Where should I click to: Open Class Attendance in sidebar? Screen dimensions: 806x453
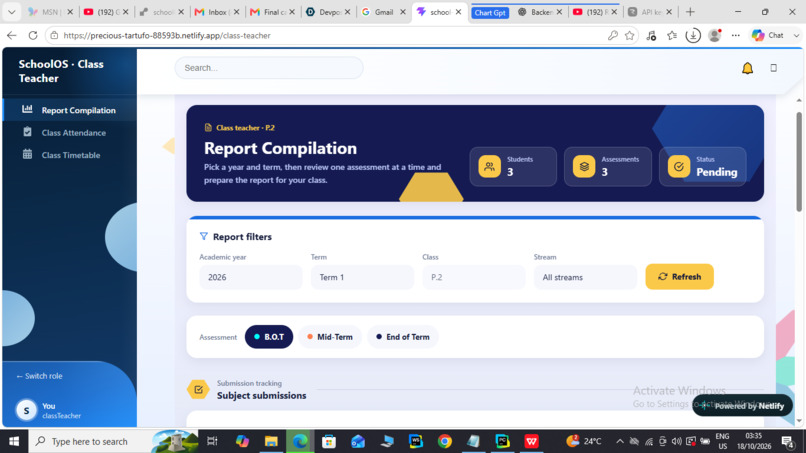point(70,133)
